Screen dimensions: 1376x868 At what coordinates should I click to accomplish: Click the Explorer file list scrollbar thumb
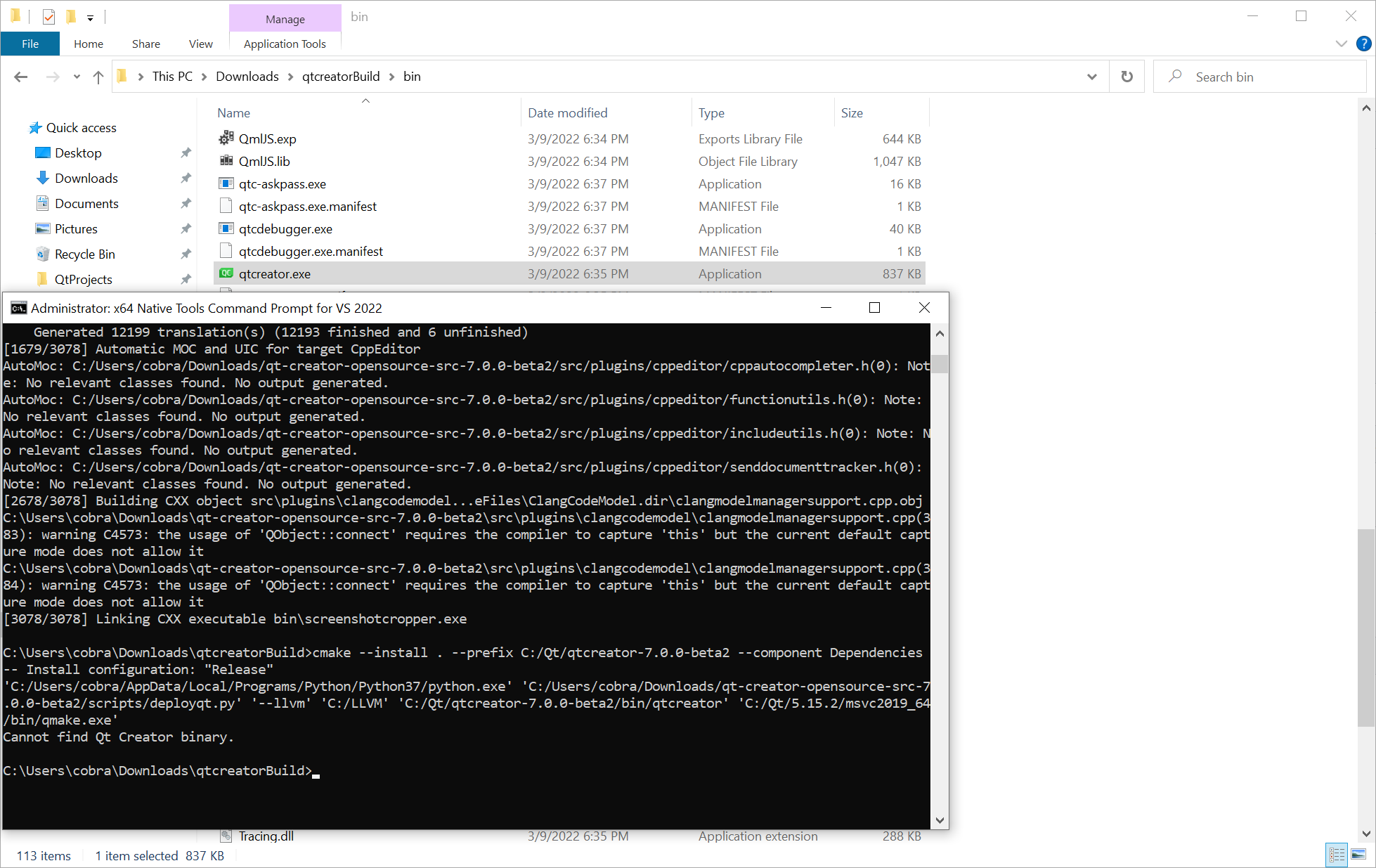coord(1365,628)
